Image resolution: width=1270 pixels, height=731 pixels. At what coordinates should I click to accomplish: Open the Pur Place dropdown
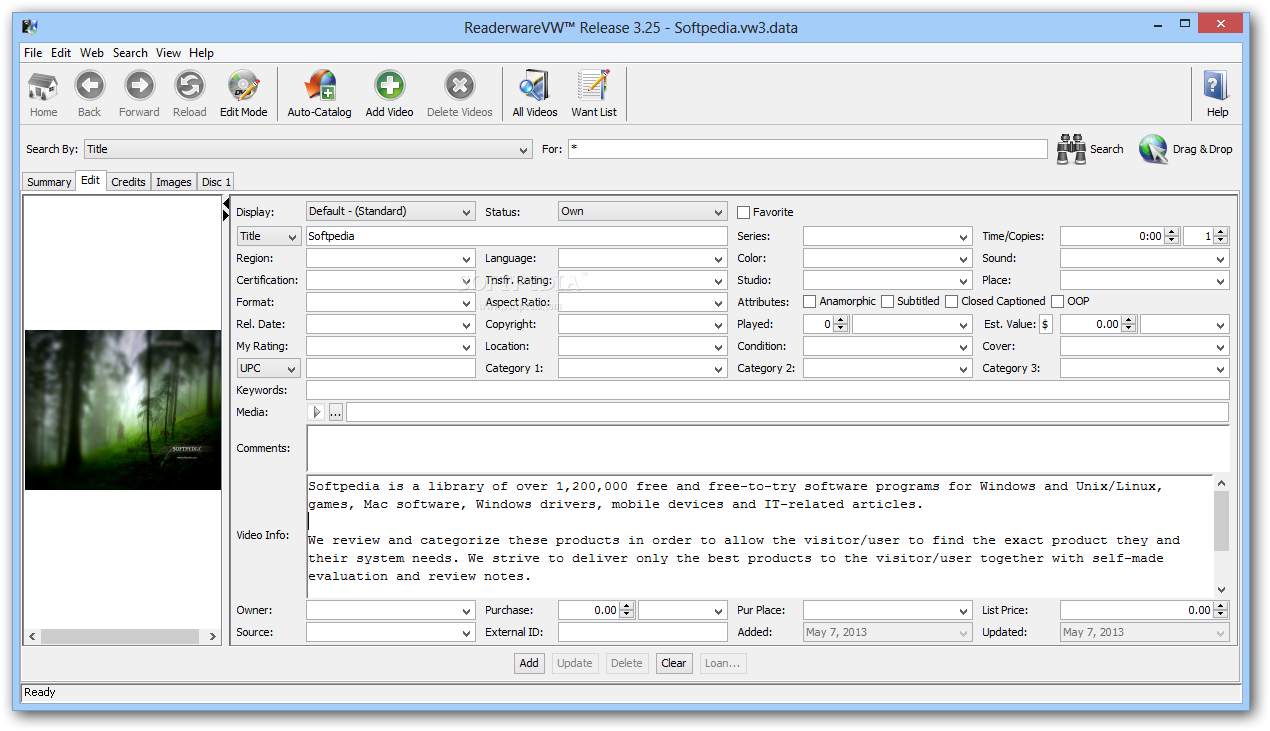pyautogui.click(x=964, y=611)
